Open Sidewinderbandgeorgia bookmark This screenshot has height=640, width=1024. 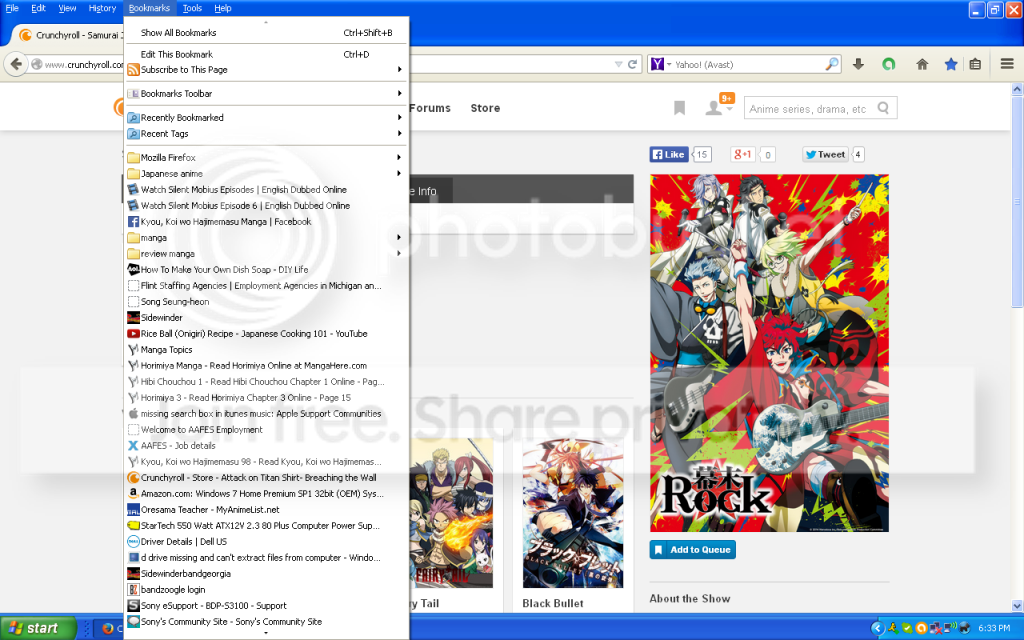pyautogui.click(x=266, y=573)
